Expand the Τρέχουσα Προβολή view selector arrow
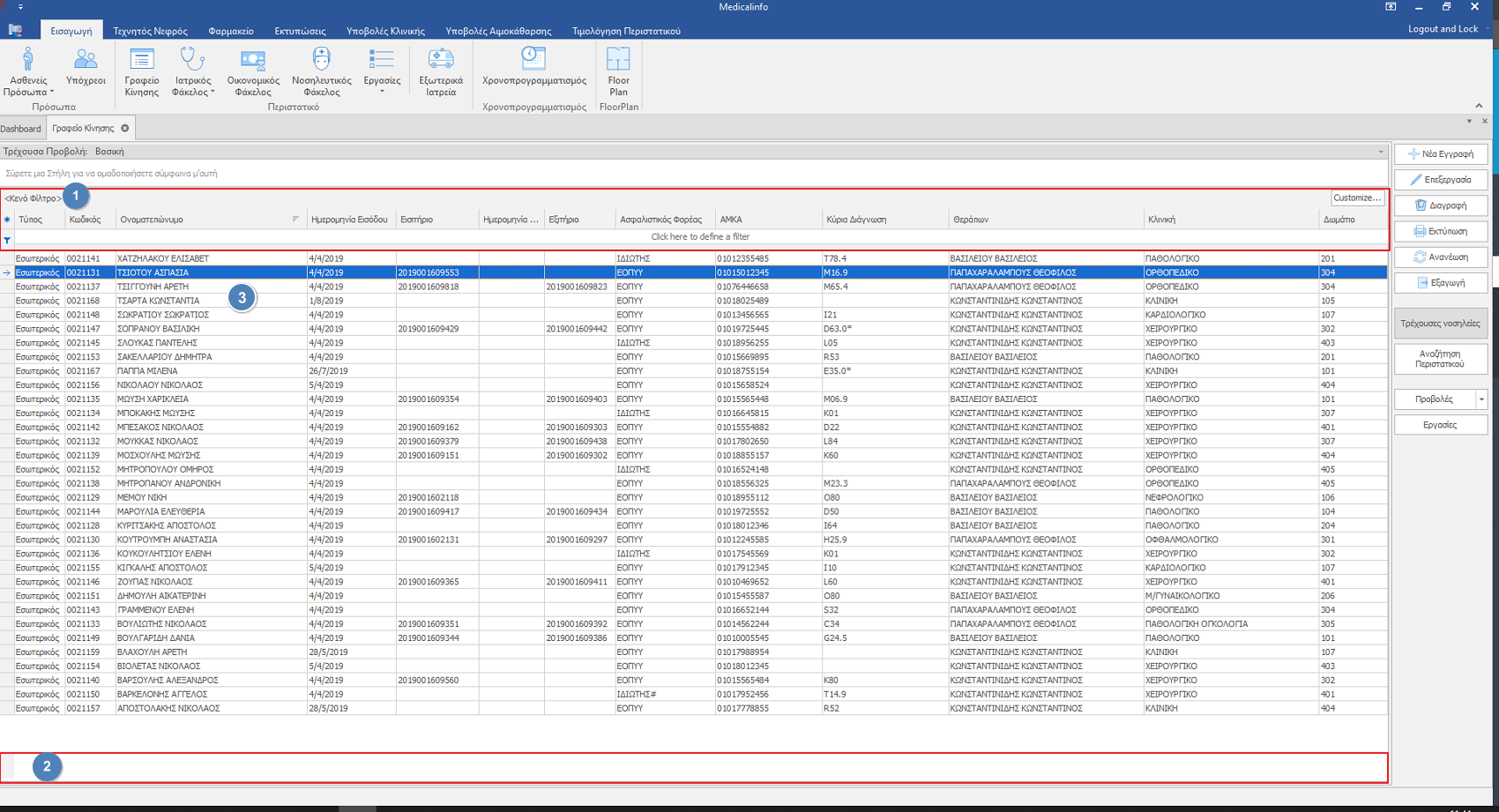 tap(1381, 152)
